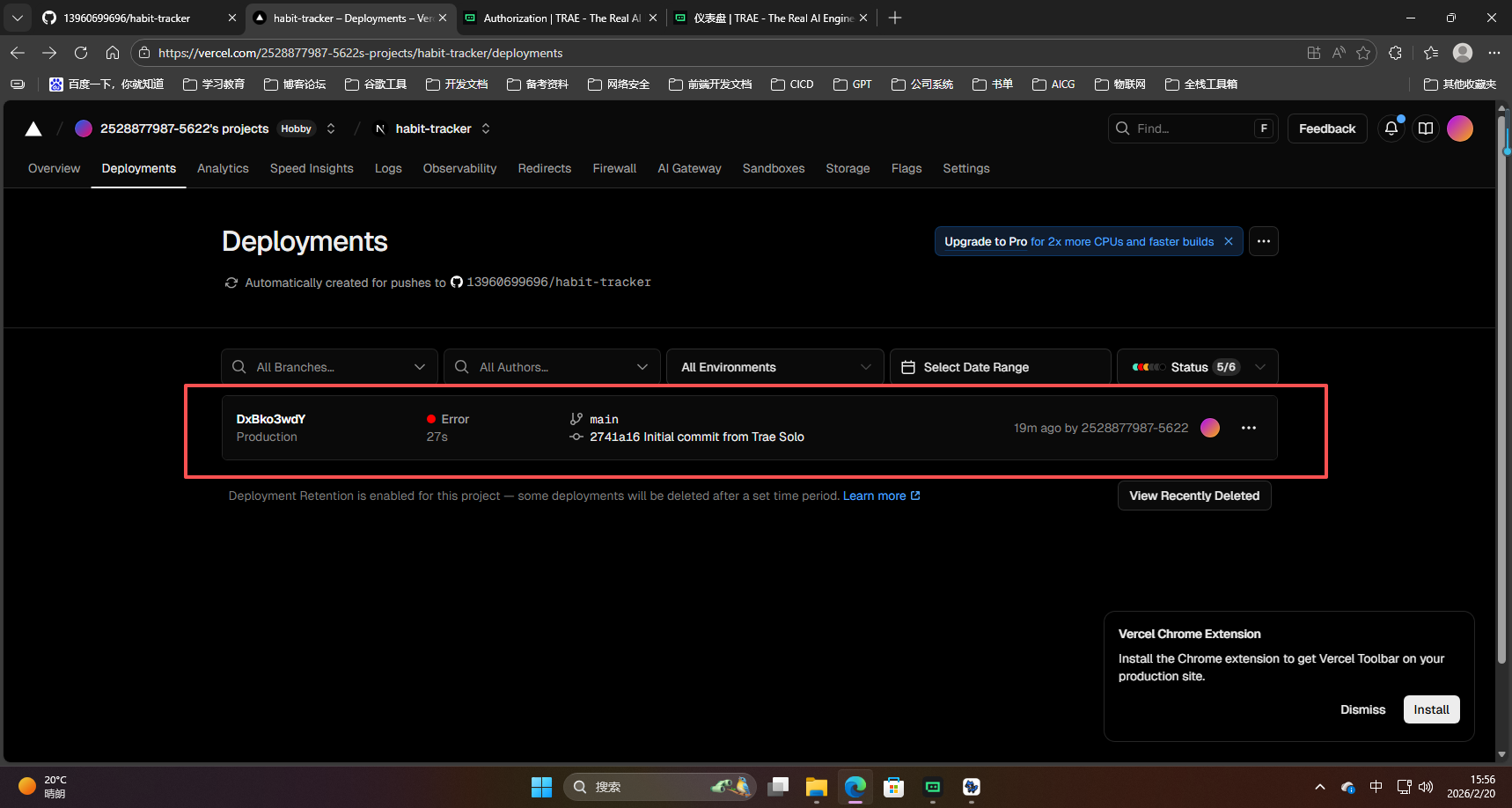Open the Logs tab

click(x=388, y=168)
